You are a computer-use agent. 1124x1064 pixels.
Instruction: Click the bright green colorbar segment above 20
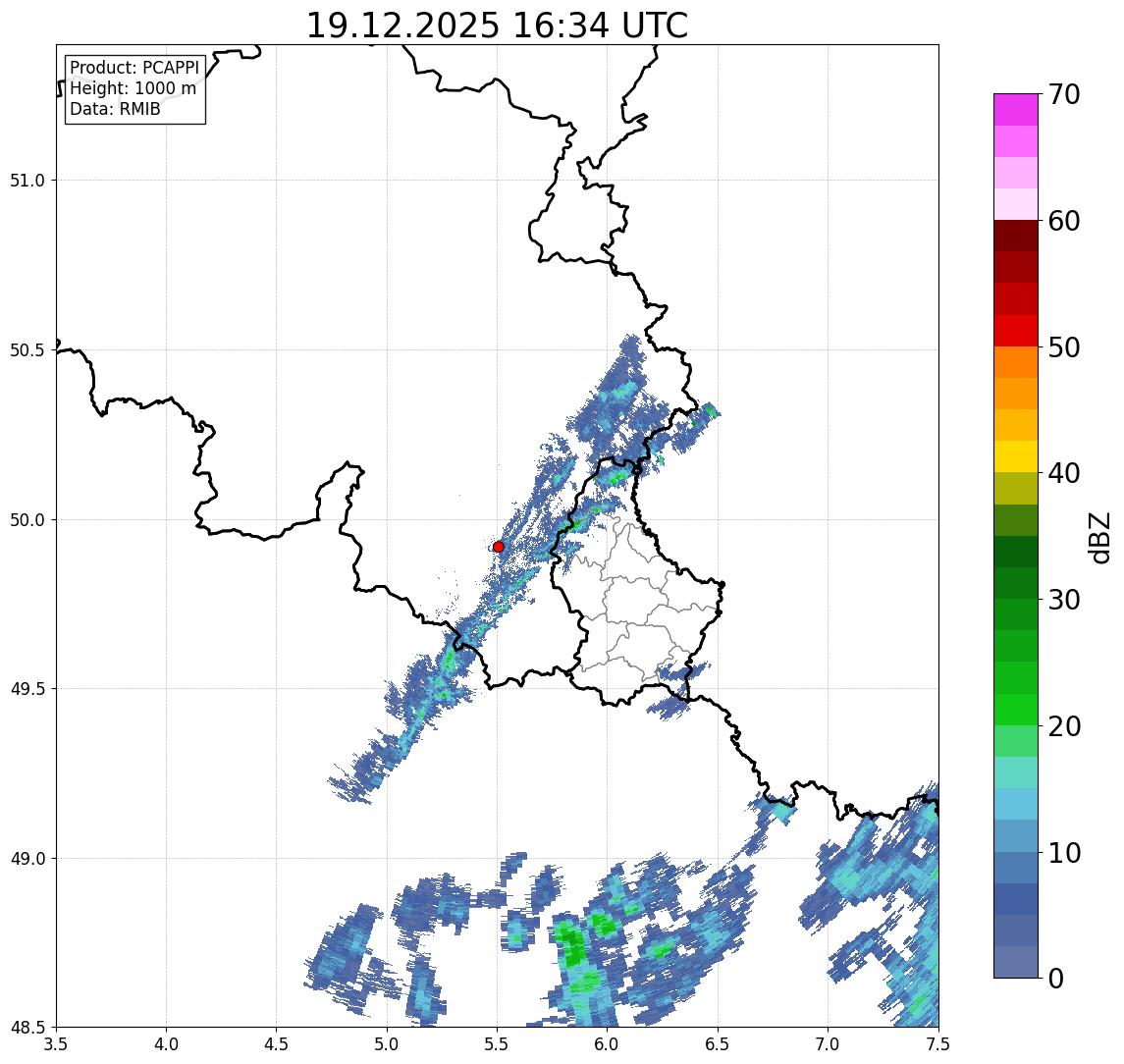point(1016,709)
